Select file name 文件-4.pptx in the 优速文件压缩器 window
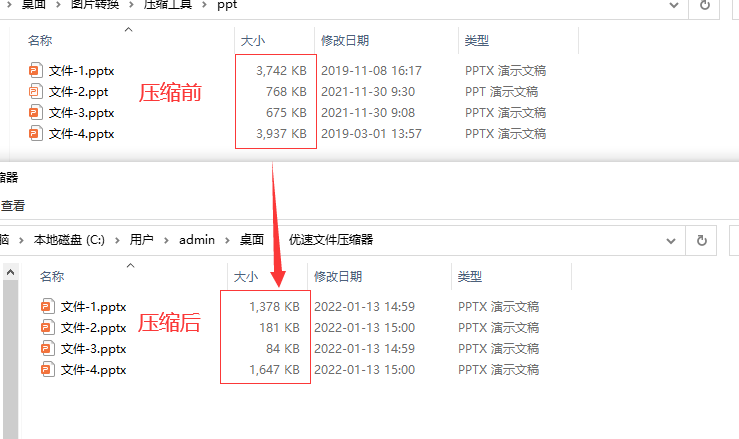This screenshot has width=739, height=439. (93, 370)
